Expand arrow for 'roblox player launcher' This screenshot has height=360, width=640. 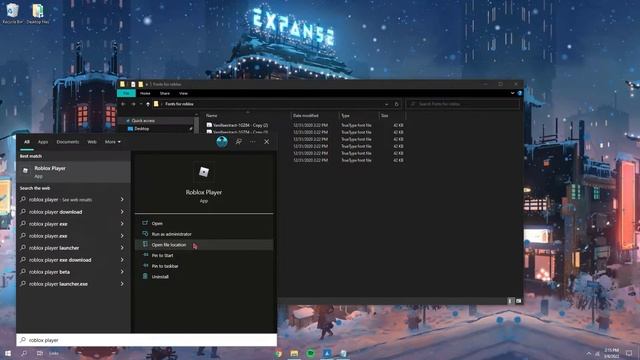click(122, 248)
